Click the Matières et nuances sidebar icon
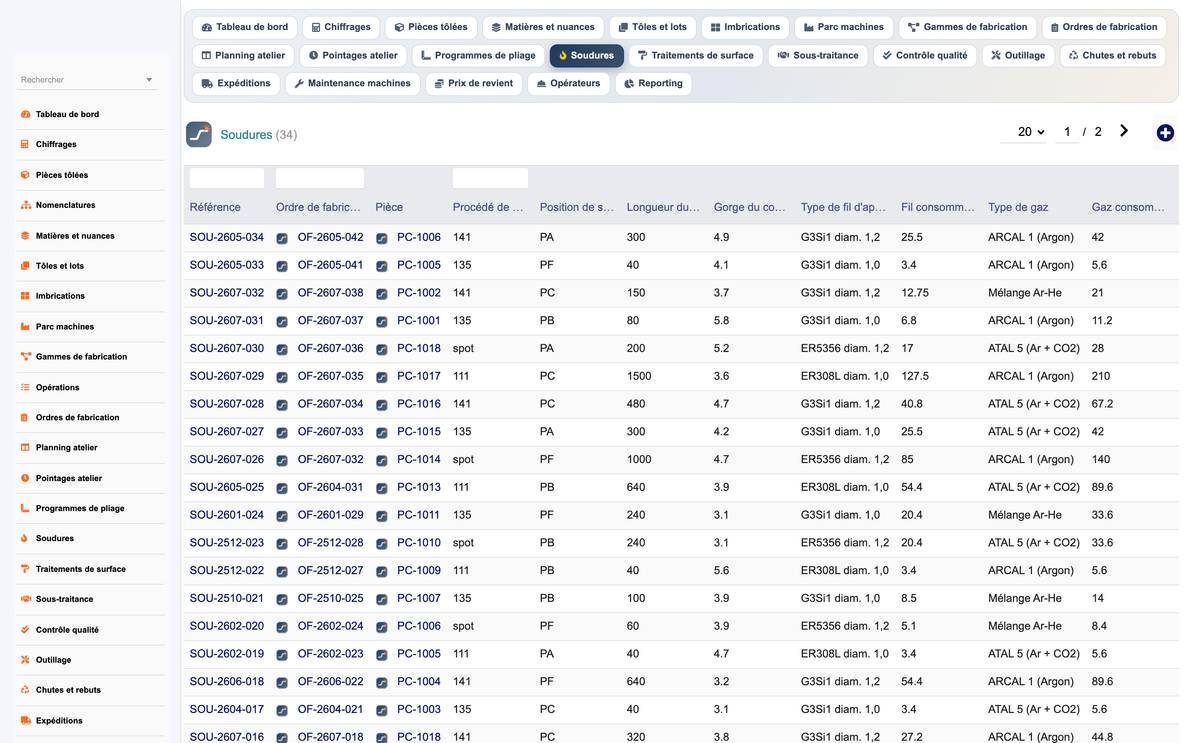This screenshot has width=1200, height=743. [25, 236]
